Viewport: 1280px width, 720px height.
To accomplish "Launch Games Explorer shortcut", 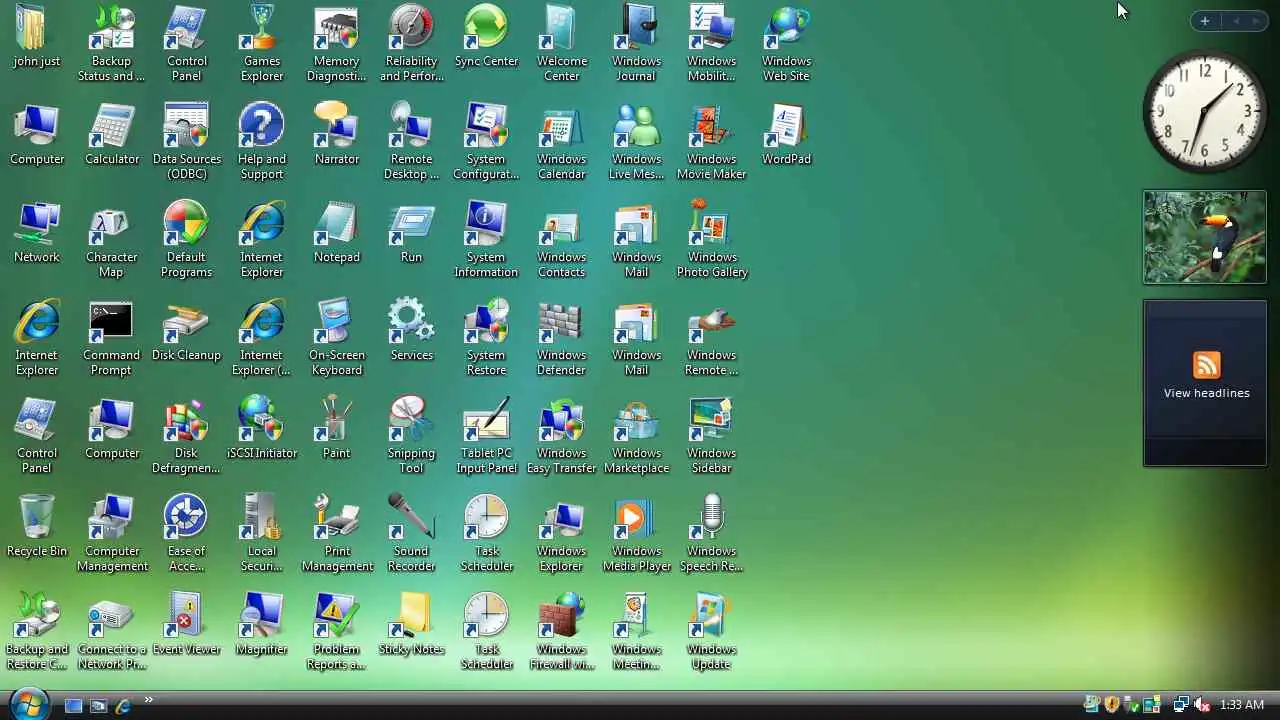I will [x=262, y=44].
